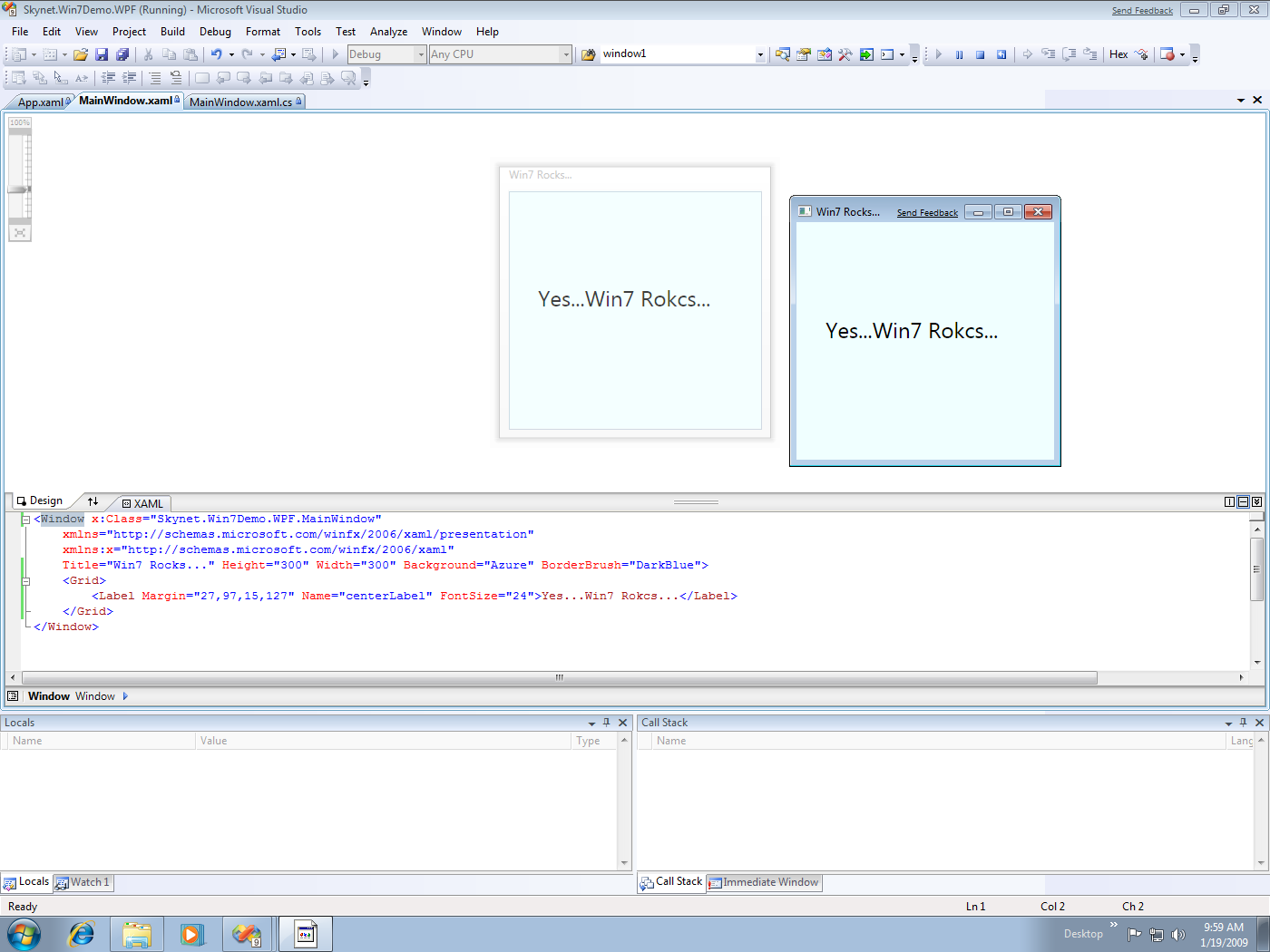Click the Internet Explorer taskbar icon
1270x952 pixels.
pyautogui.click(x=80, y=934)
